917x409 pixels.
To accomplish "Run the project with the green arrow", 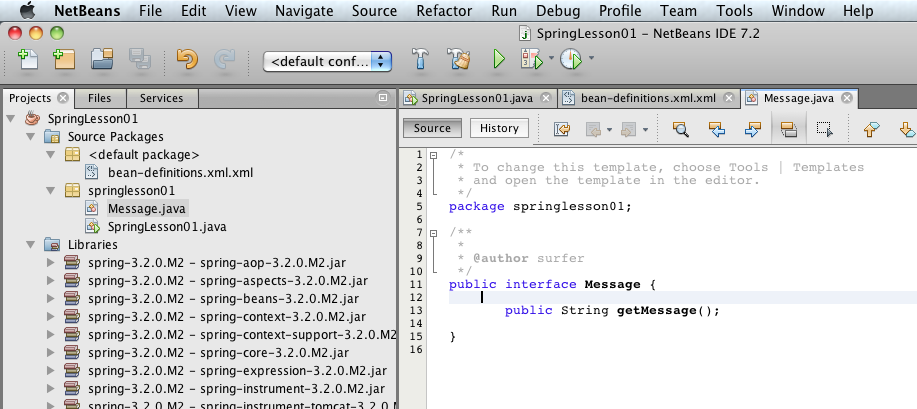I will 499,59.
